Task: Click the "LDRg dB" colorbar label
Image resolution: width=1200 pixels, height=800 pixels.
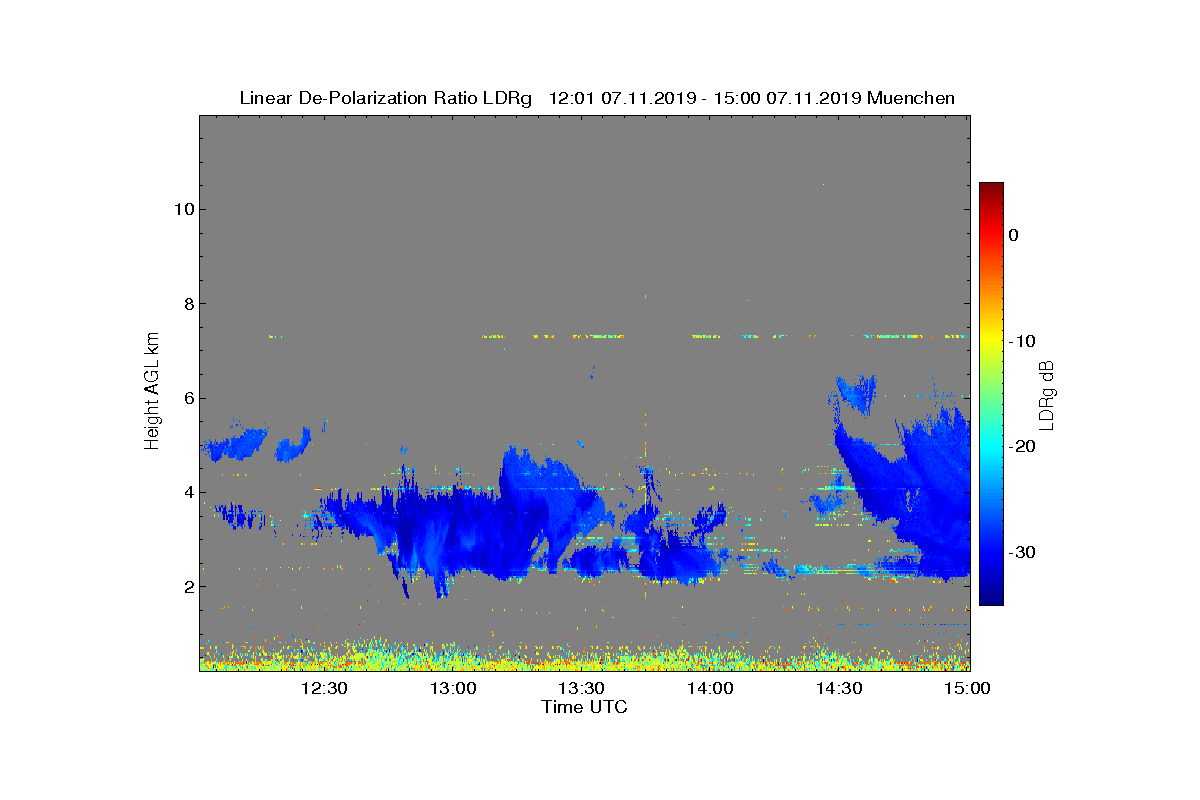Action: pos(1047,394)
